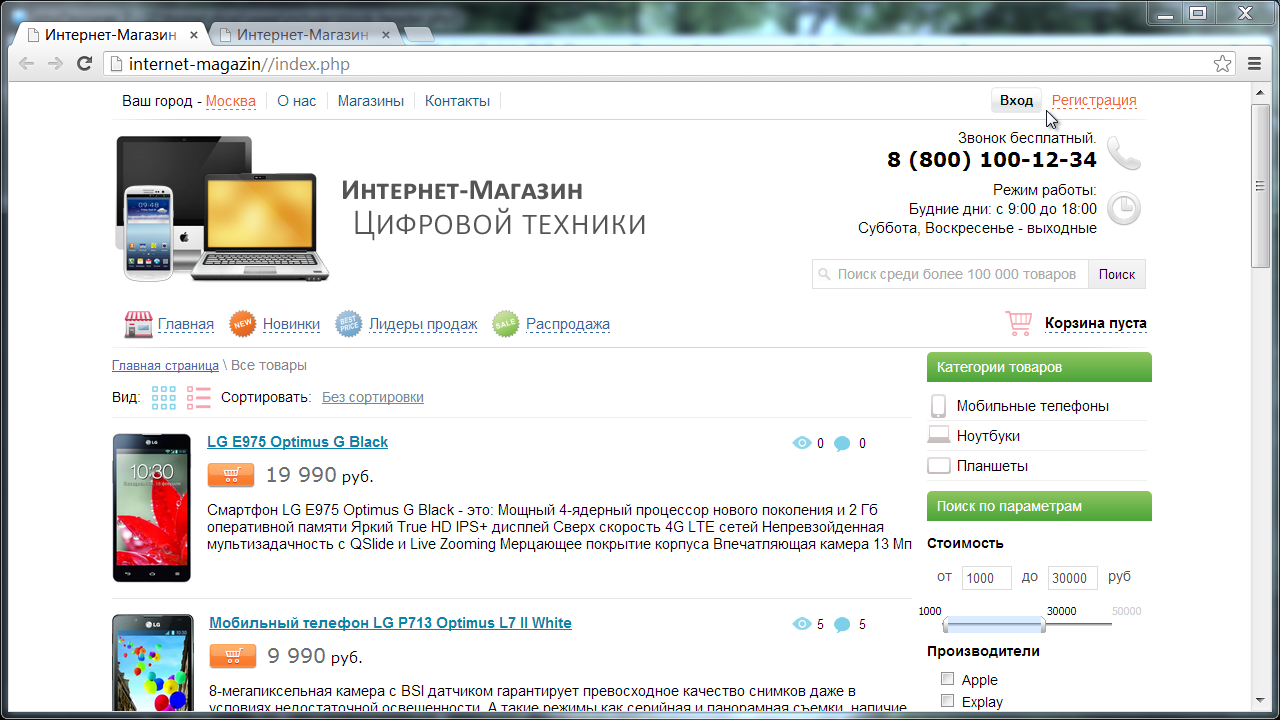1280x720 pixels.
Task: Click the Категории товаров header
Action: [x=1039, y=367]
